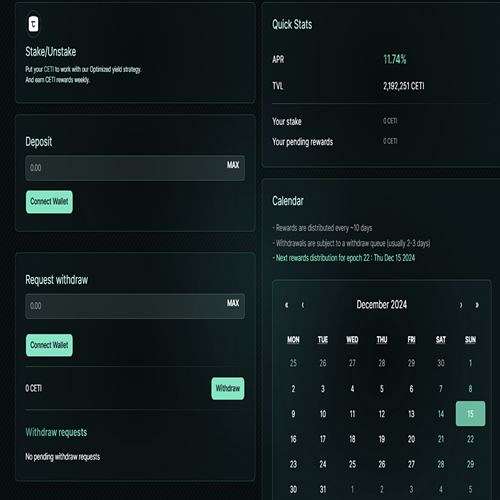Click November 25 in the calendar grid

tap(293, 363)
